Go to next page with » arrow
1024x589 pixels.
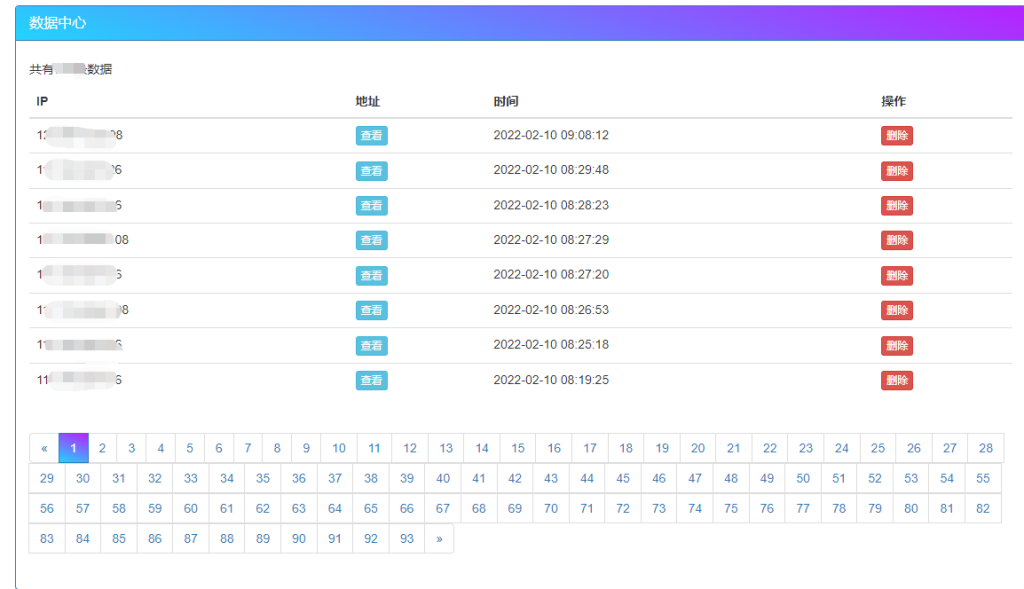coord(439,539)
